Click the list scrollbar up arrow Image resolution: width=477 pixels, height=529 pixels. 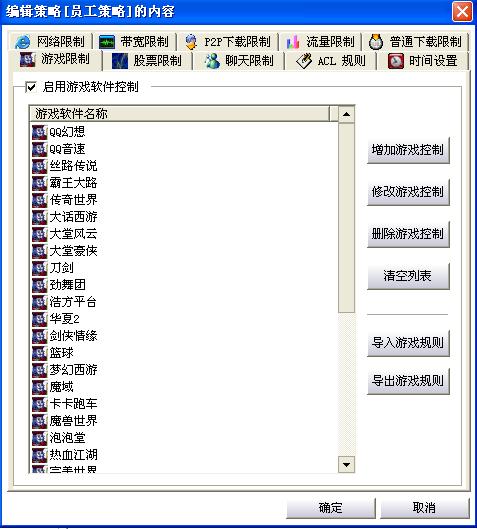346,114
